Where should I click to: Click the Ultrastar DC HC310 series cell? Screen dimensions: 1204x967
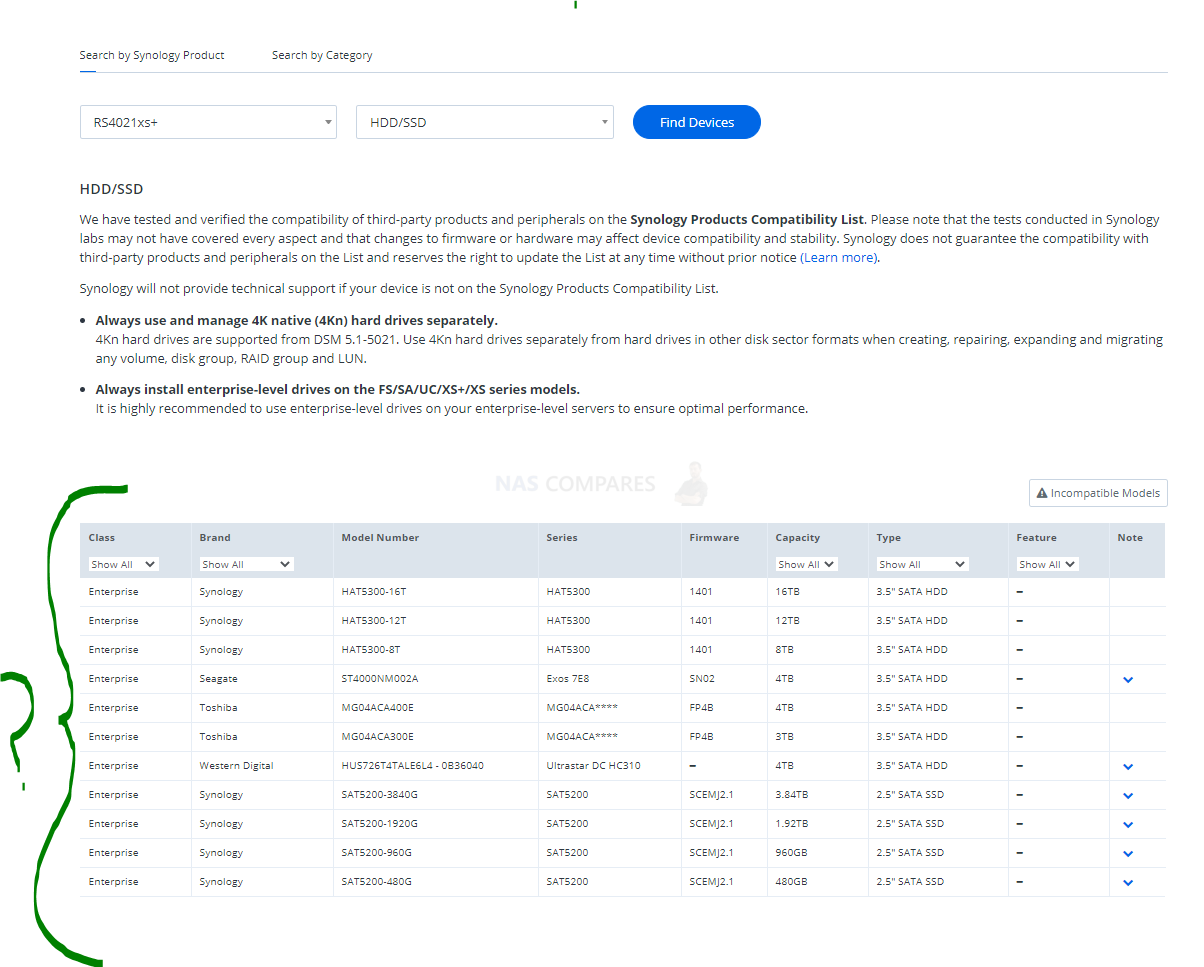pos(594,766)
